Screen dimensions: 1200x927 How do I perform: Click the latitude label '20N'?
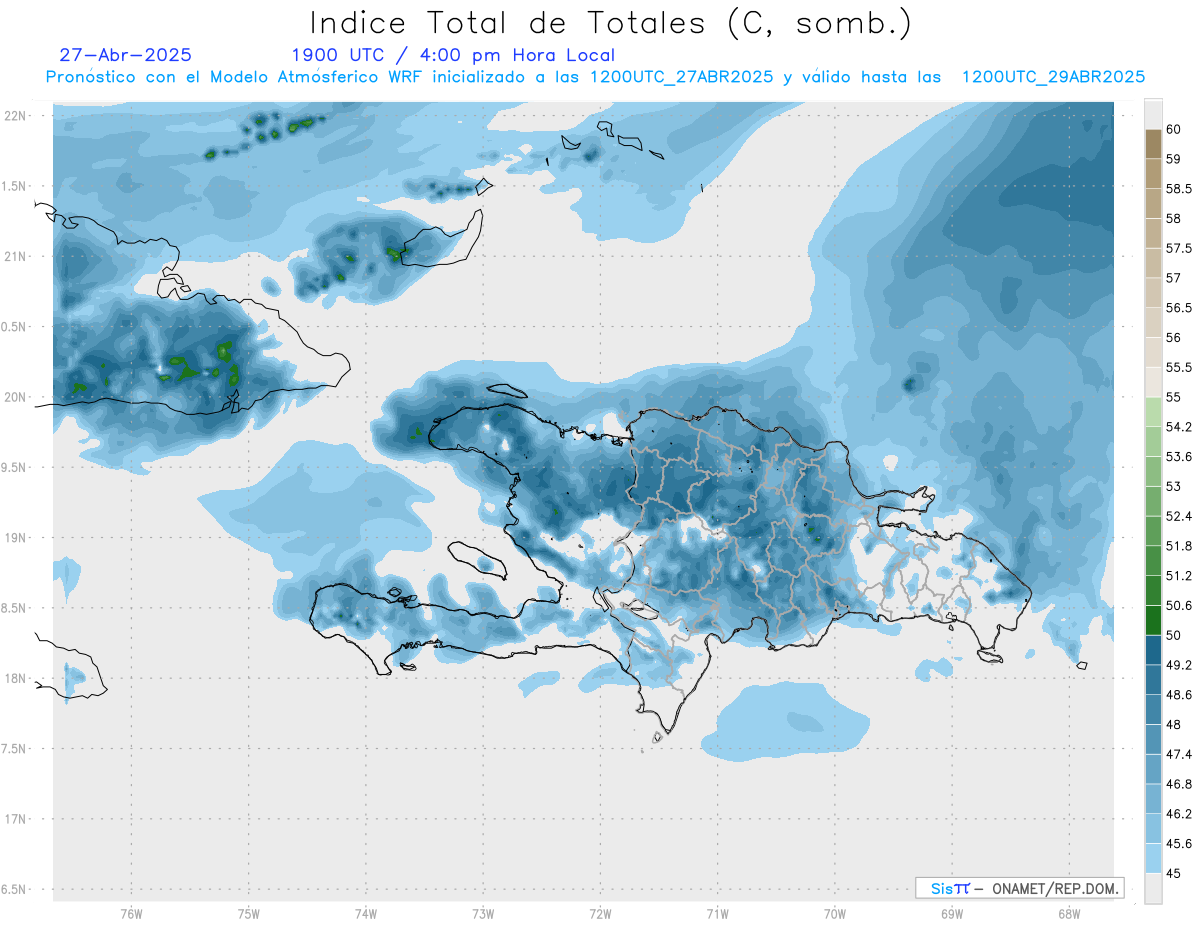[16, 397]
